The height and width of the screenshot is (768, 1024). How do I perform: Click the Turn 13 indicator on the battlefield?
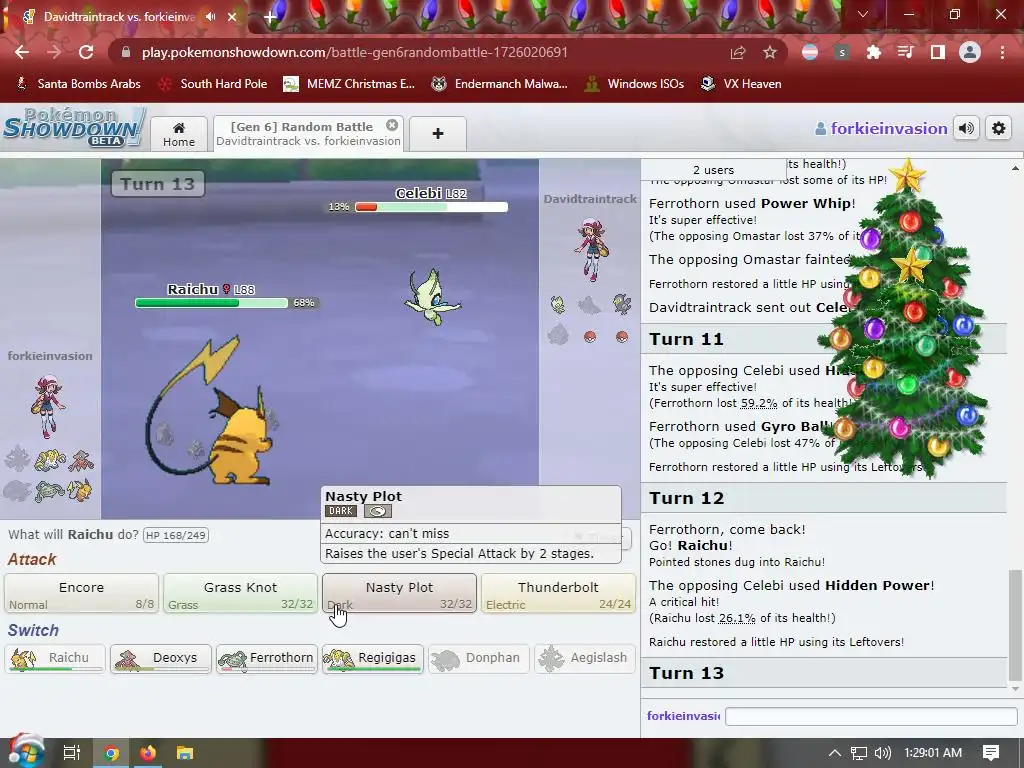pos(157,184)
